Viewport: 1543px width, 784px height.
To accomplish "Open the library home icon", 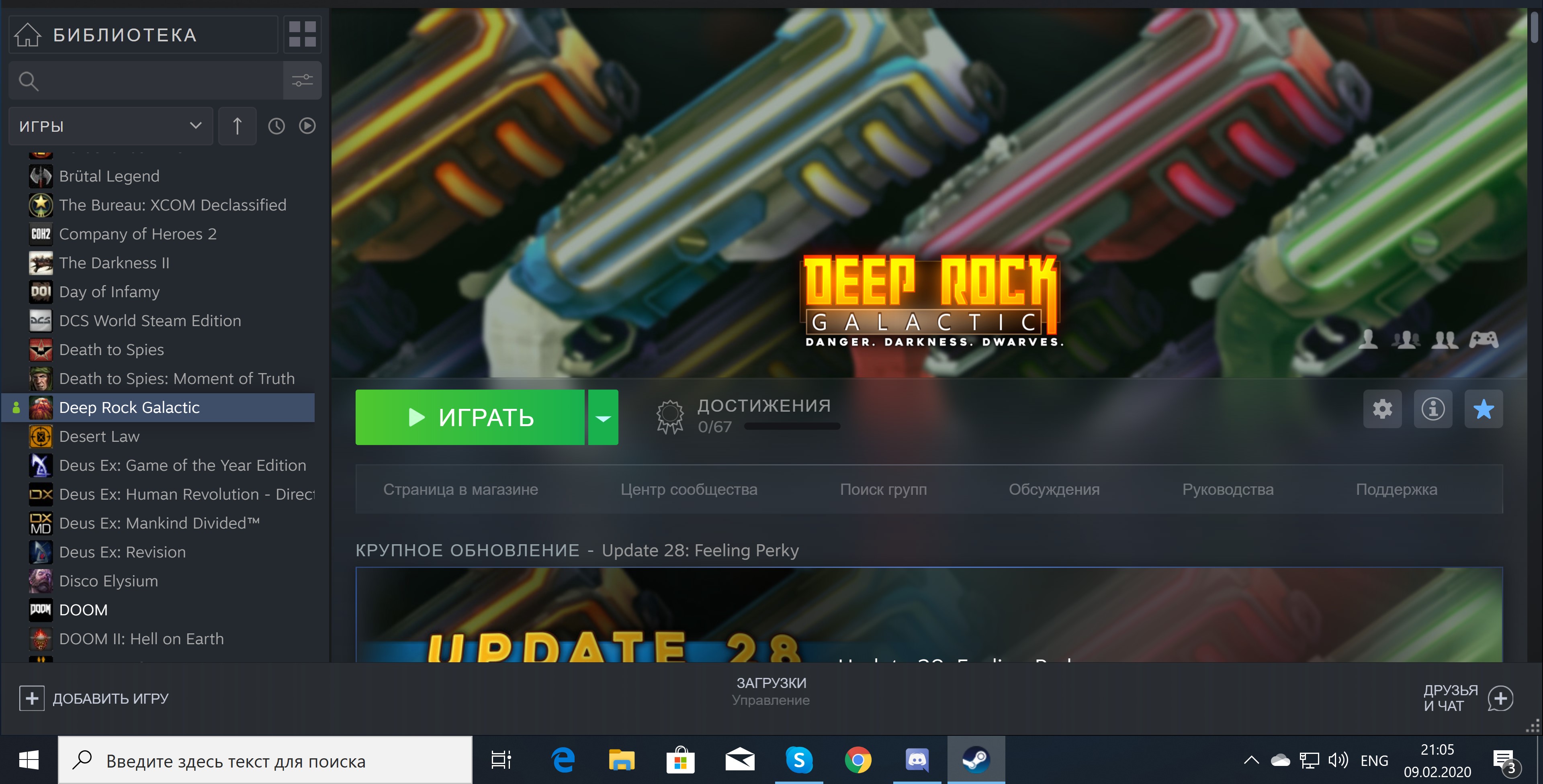I will 28,35.
